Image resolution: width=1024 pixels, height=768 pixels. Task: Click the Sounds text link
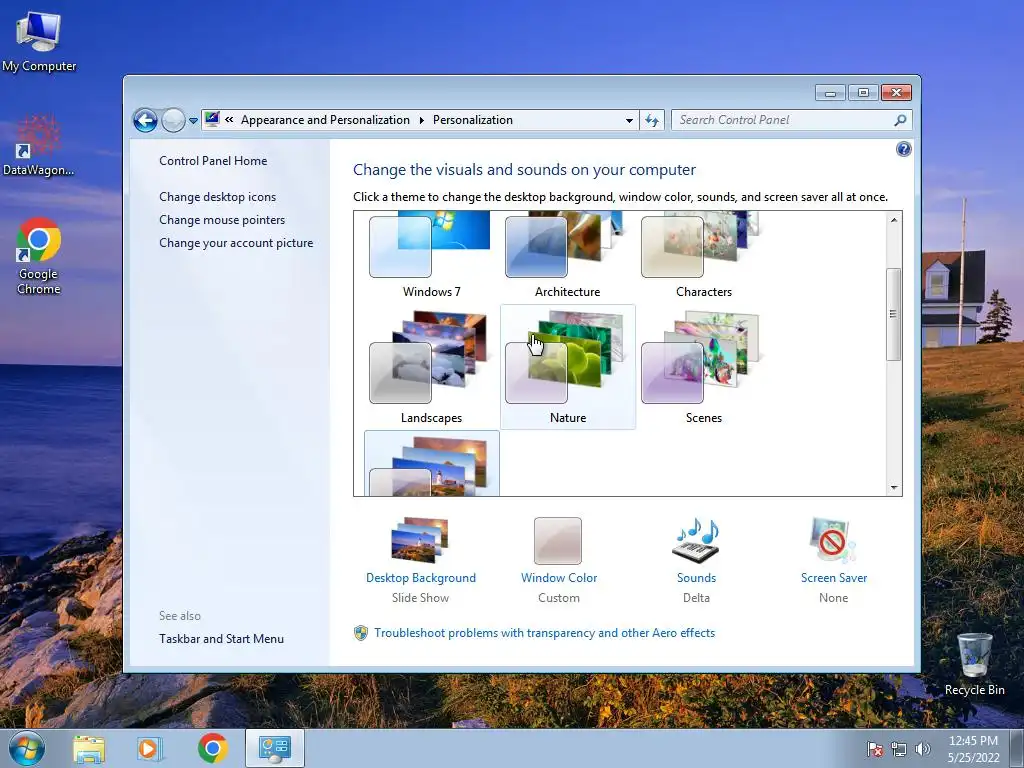(x=696, y=578)
